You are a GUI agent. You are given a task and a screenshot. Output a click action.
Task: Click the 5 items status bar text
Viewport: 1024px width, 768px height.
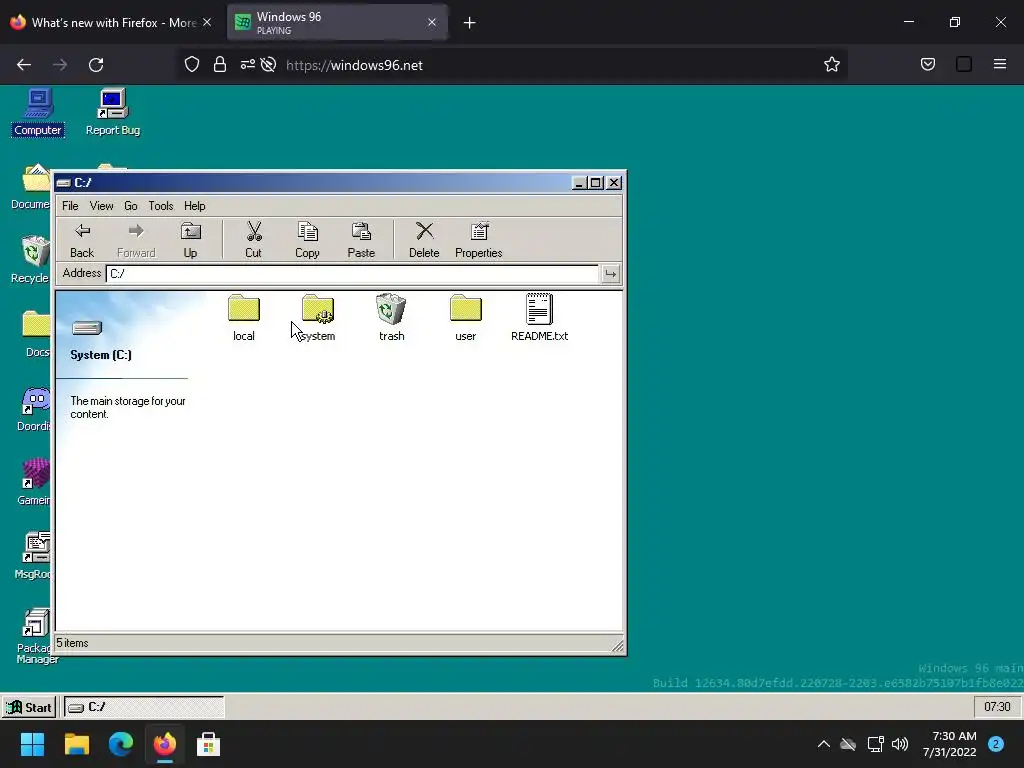[x=72, y=643]
